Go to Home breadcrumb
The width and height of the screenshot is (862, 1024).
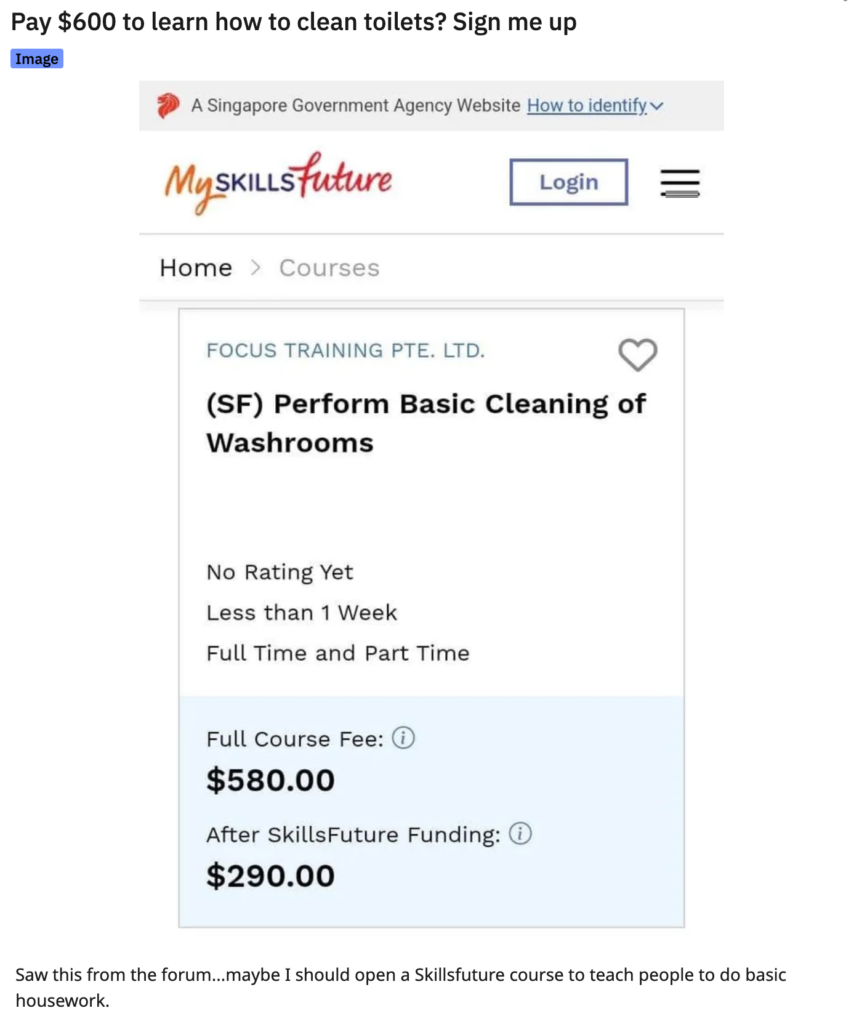[x=196, y=268]
